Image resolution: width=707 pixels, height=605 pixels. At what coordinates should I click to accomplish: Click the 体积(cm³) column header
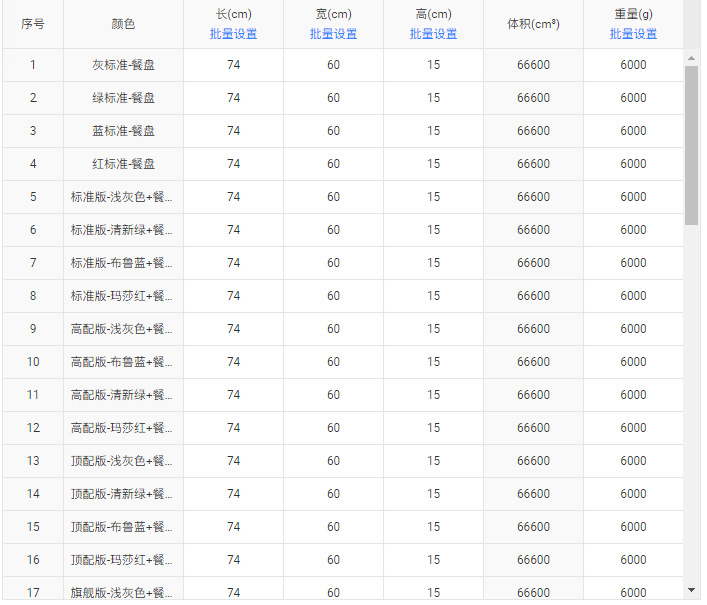click(533, 24)
